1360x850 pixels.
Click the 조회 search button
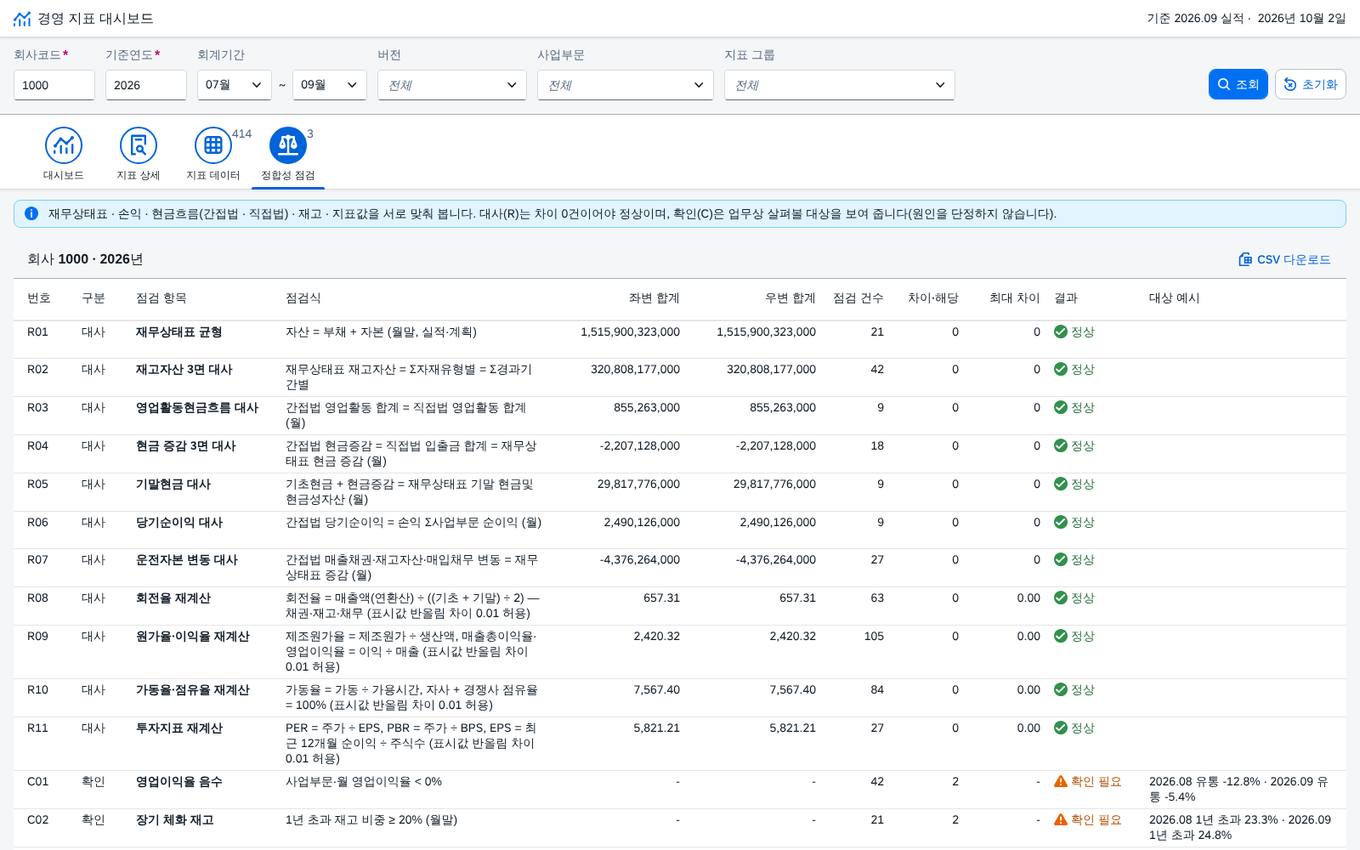[1238, 85]
